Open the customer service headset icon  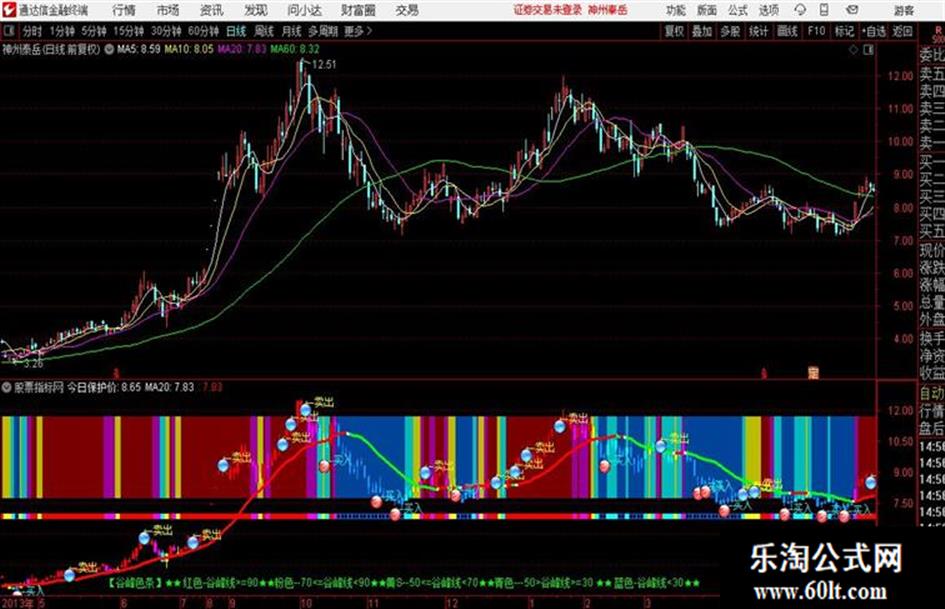point(800,10)
